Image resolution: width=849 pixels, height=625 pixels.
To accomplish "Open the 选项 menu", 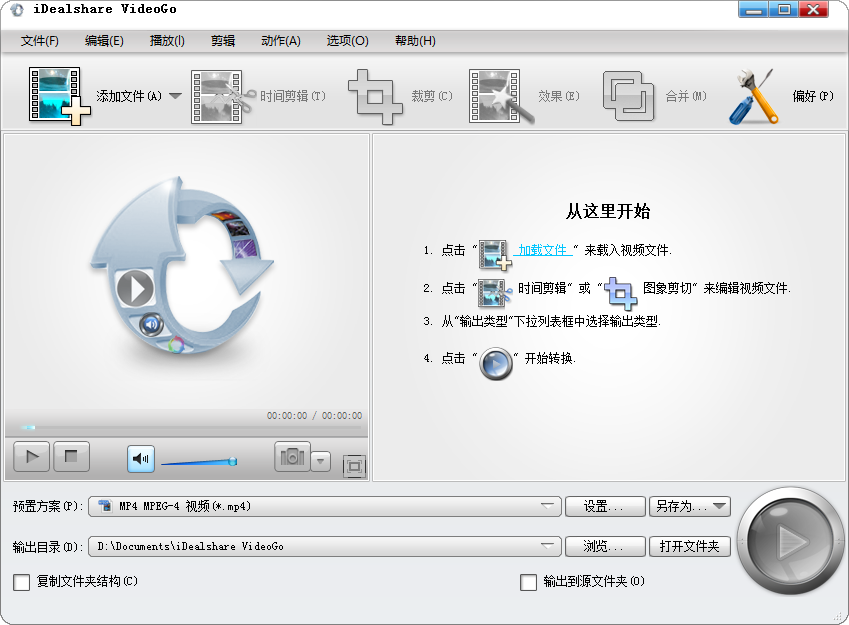I will point(346,41).
